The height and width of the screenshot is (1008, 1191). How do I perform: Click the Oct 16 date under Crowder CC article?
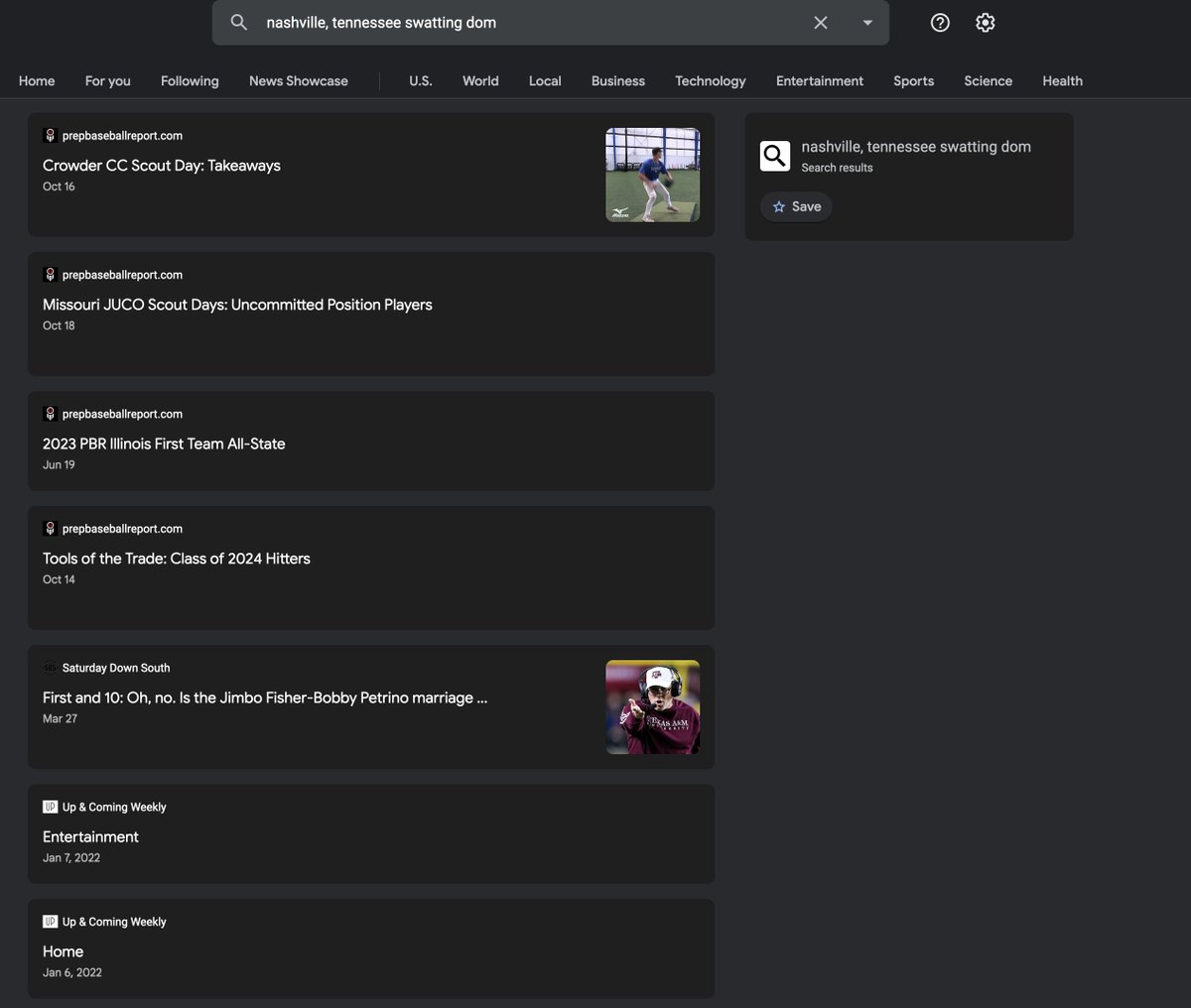click(59, 187)
